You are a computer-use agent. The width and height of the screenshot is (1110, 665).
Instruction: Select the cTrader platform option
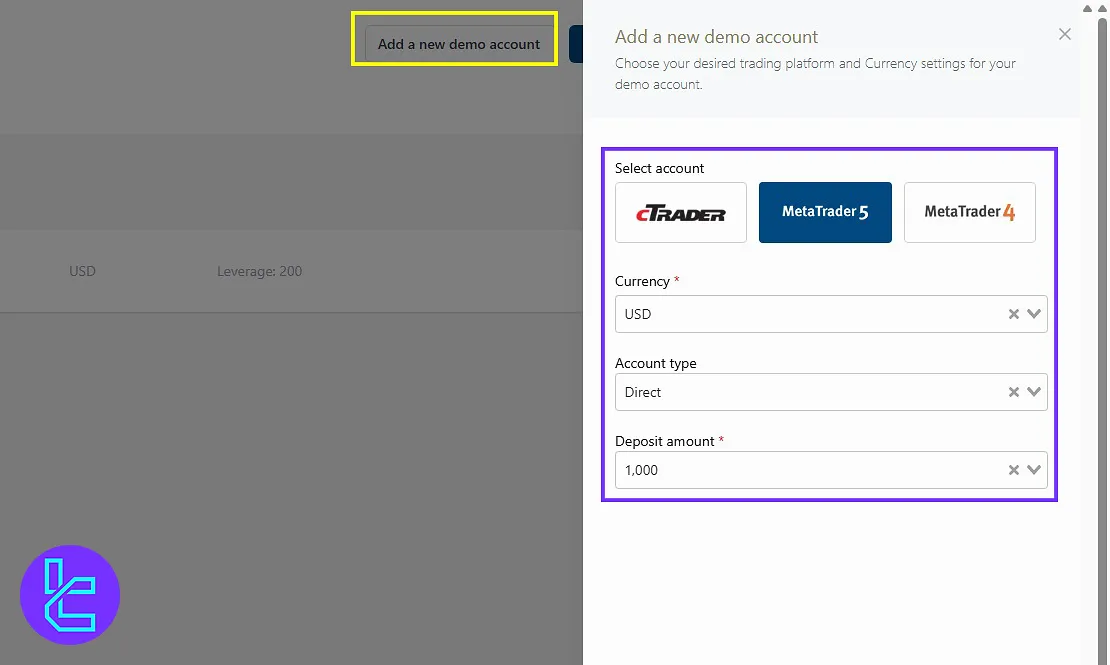681,212
